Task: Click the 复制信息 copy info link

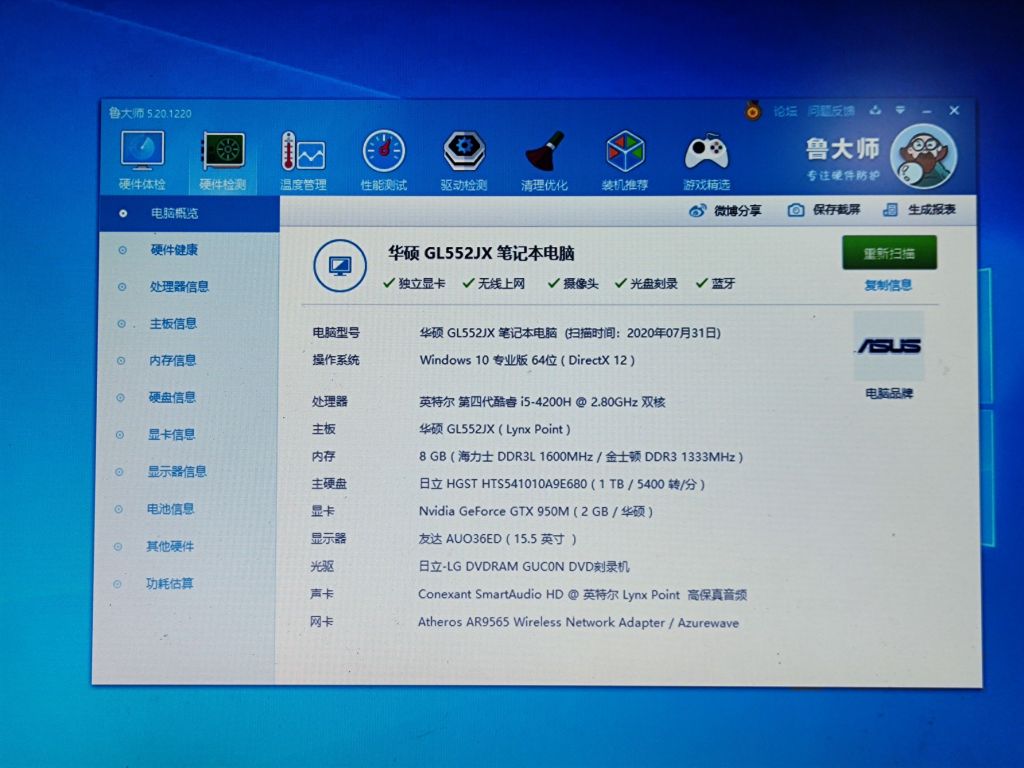Action: 888,285
